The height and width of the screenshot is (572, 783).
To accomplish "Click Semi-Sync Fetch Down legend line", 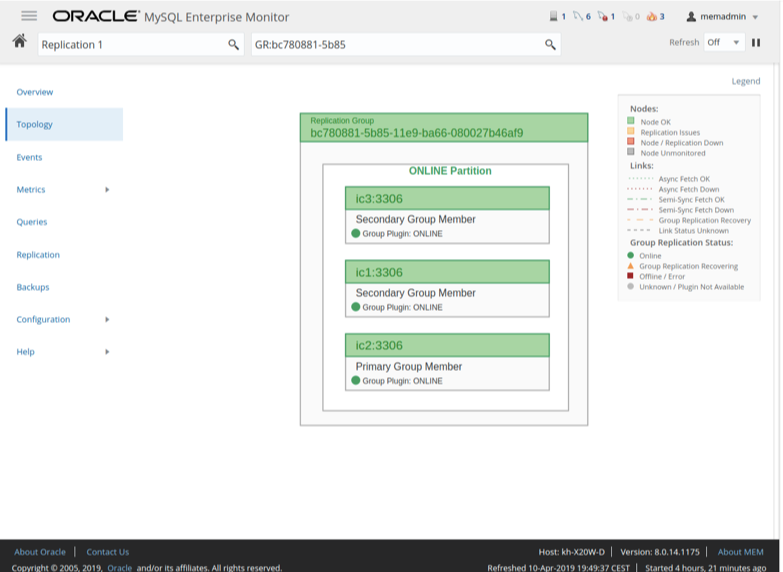I will click(x=640, y=210).
